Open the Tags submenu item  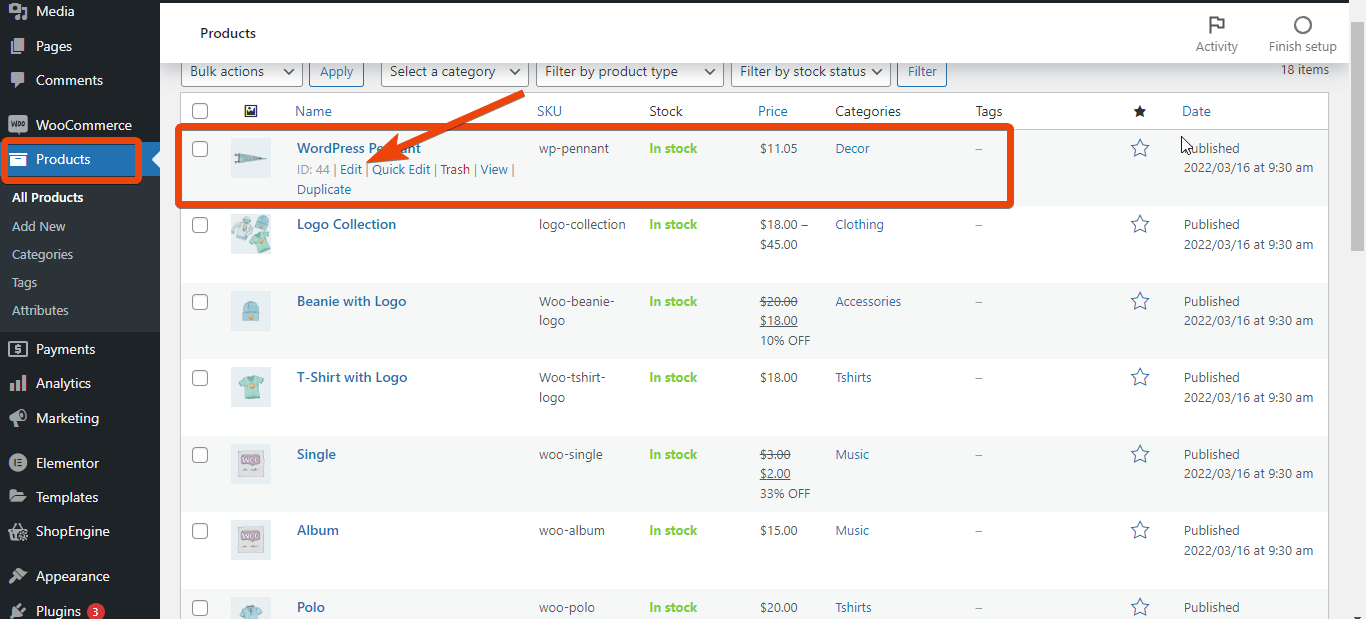coord(24,282)
